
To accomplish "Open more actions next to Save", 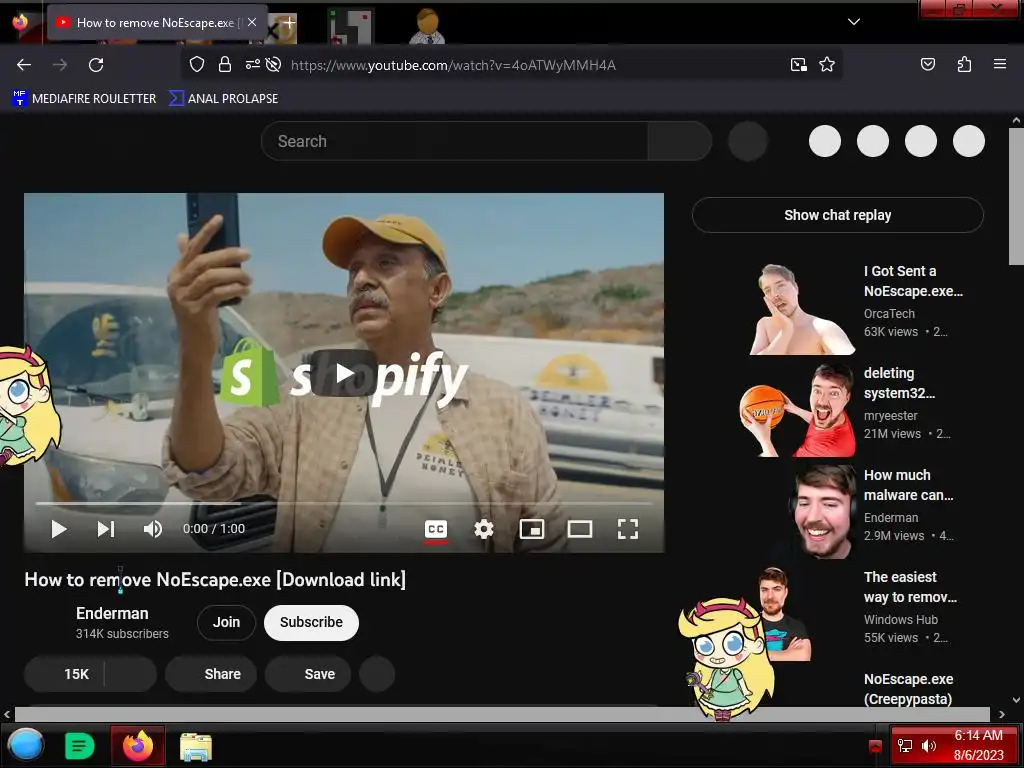I will 377,674.
